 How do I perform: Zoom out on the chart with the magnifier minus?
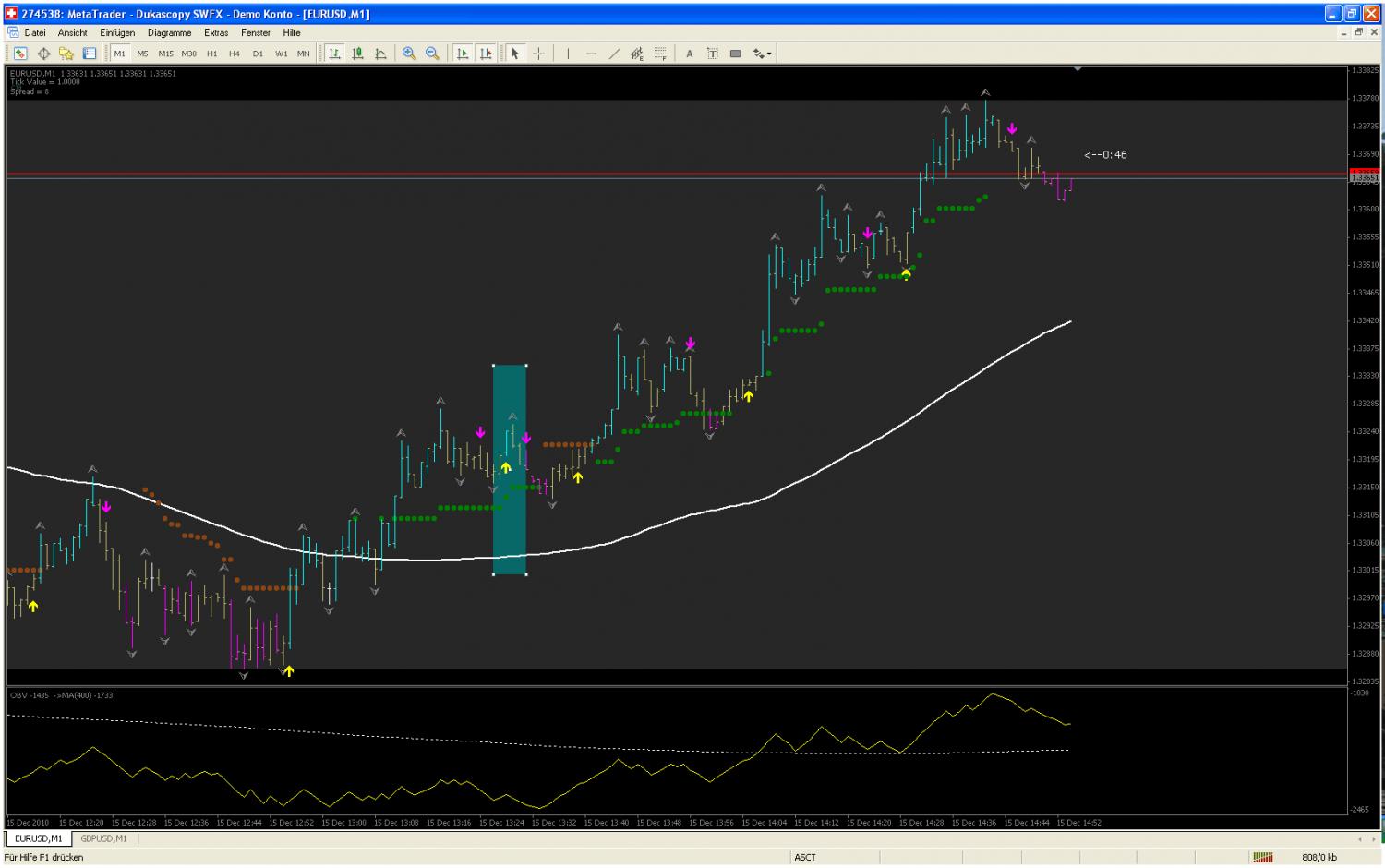point(432,54)
